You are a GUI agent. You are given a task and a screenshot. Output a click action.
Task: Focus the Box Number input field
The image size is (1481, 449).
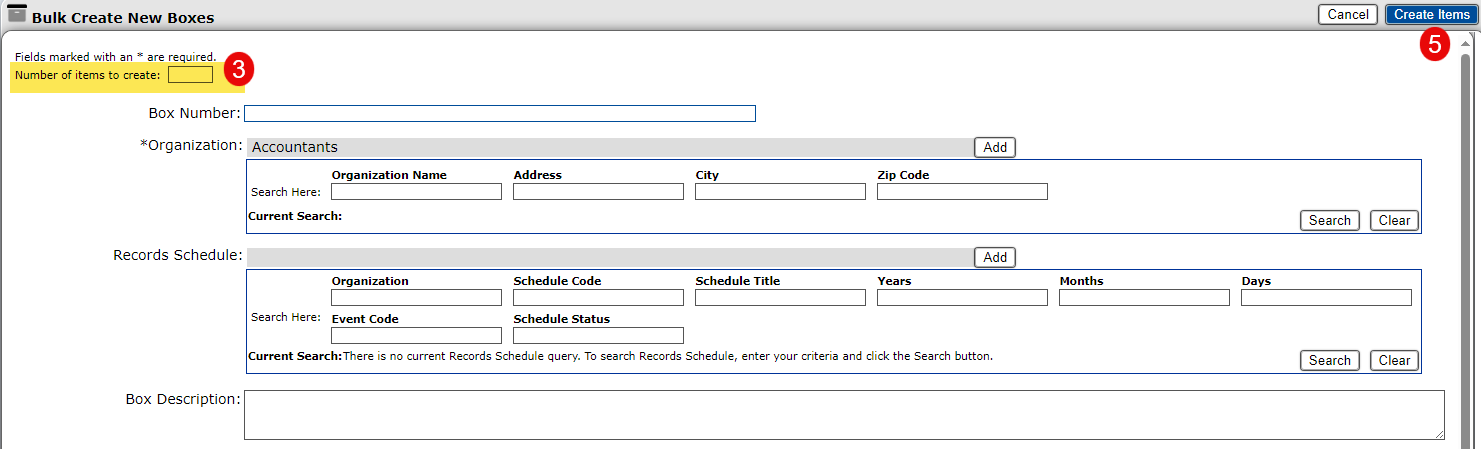(x=499, y=113)
